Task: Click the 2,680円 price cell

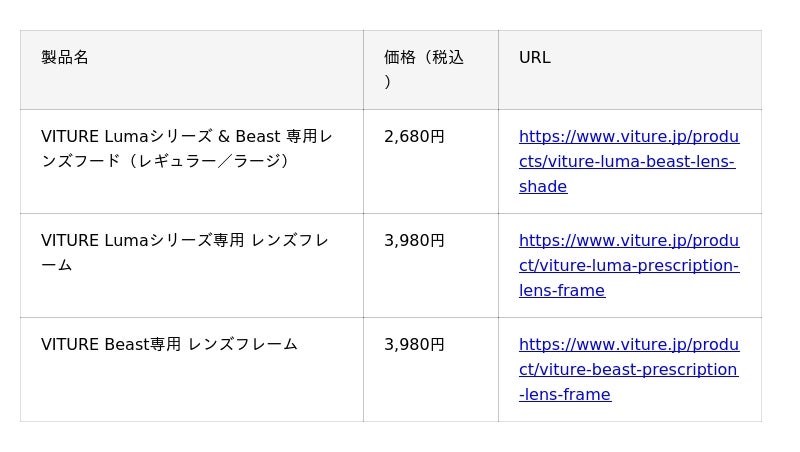Action: [414, 137]
